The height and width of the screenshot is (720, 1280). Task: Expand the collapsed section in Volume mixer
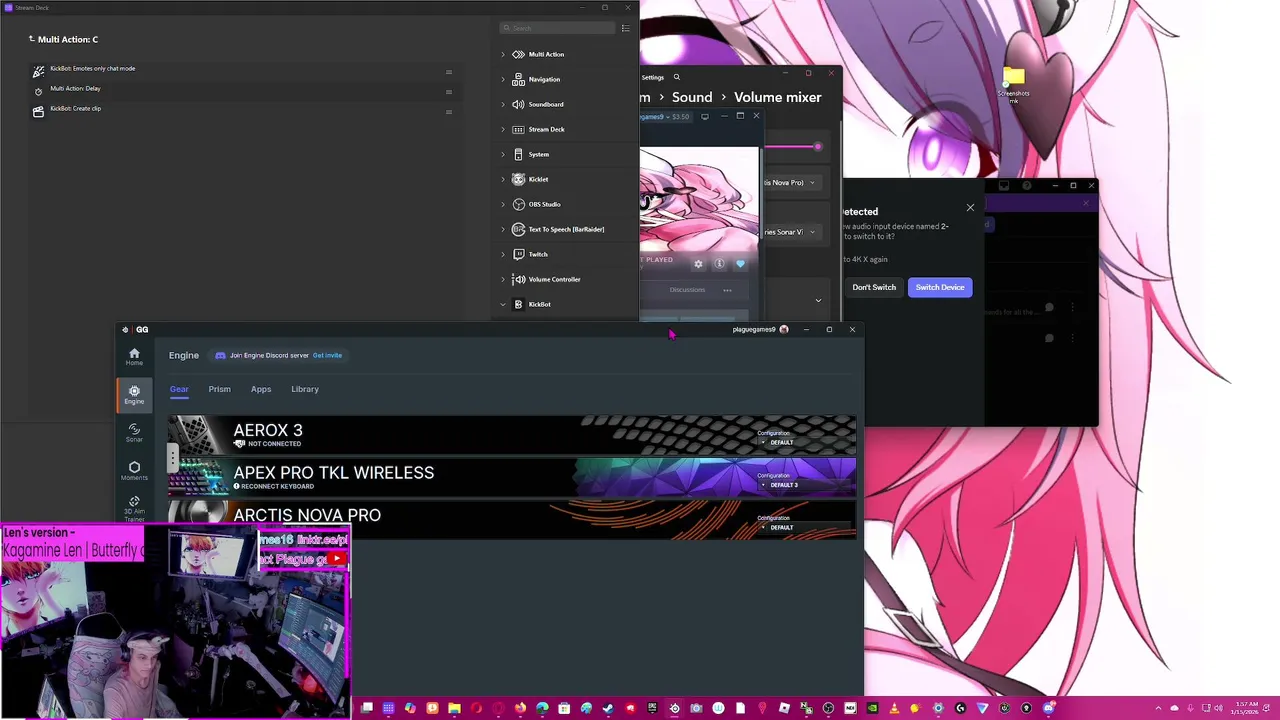(x=818, y=300)
